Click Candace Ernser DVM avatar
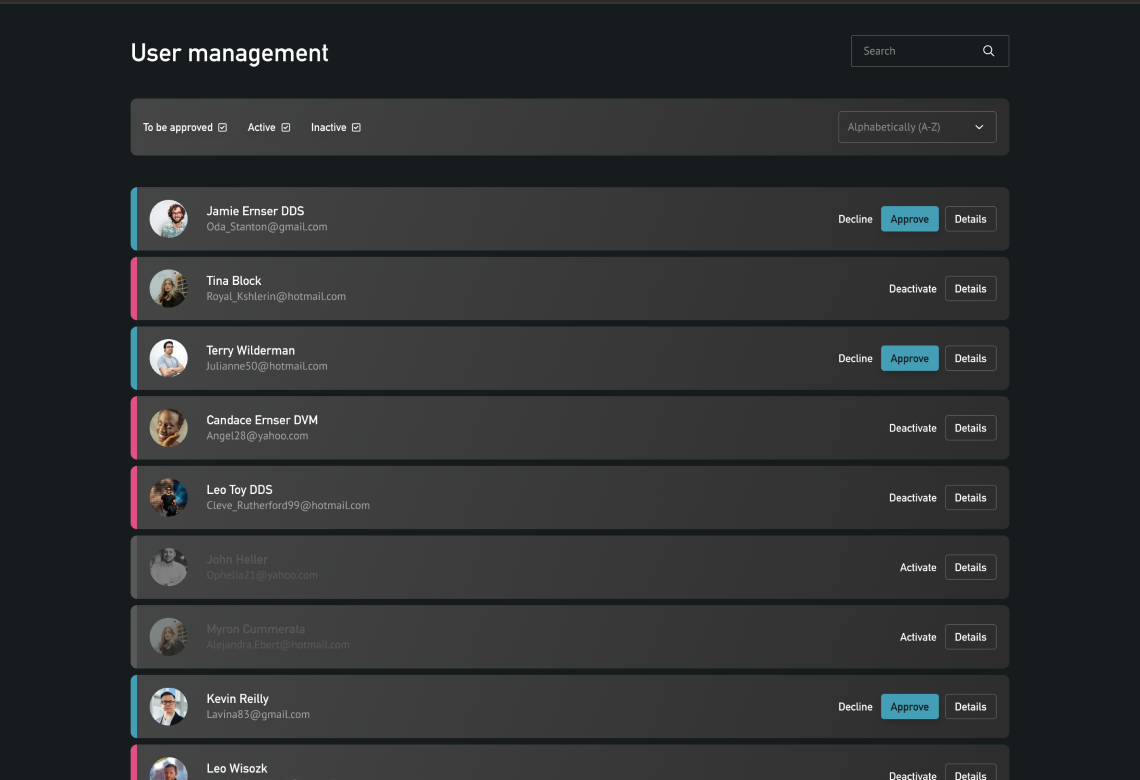 click(x=169, y=428)
